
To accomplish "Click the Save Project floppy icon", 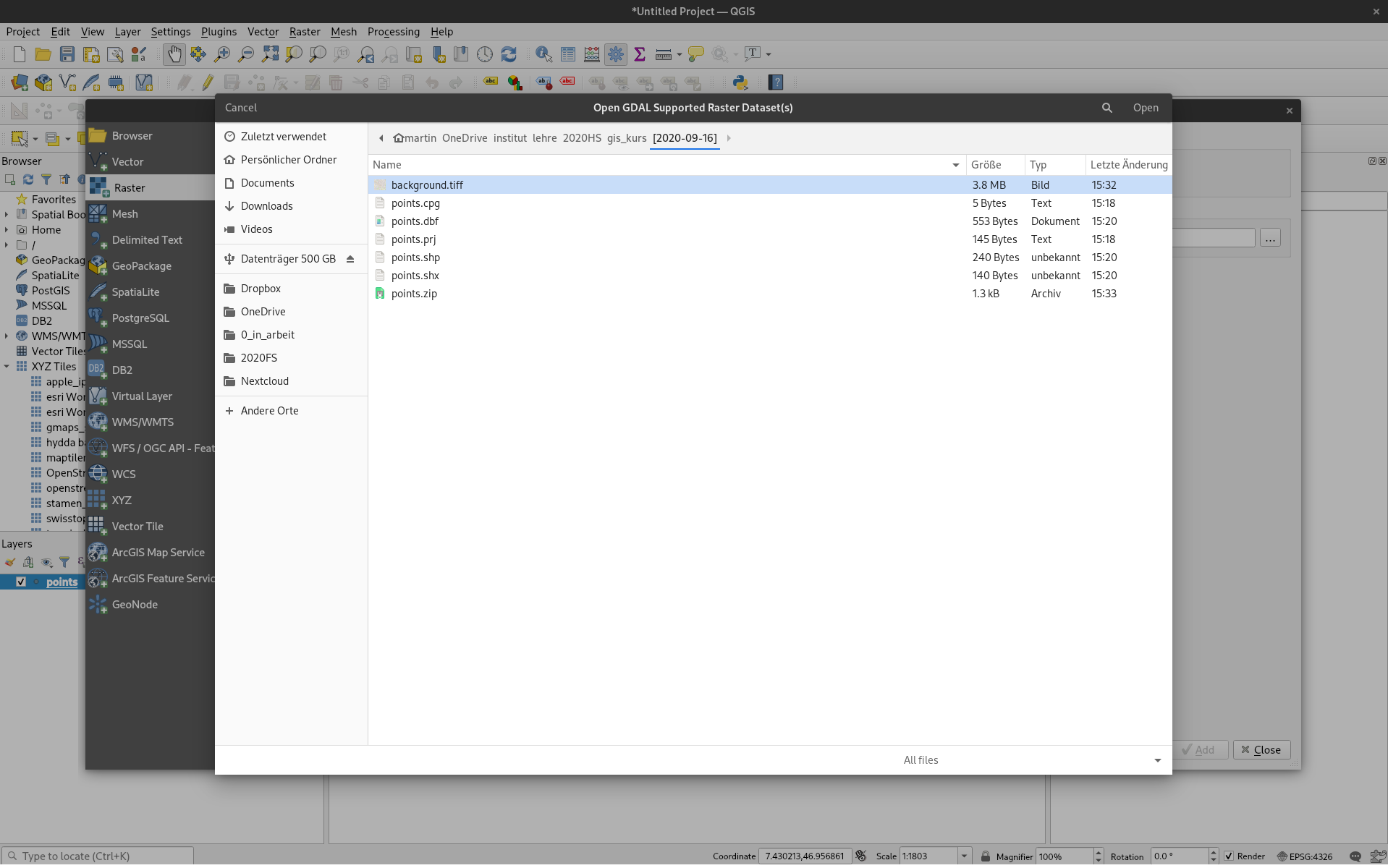I will (x=67, y=54).
